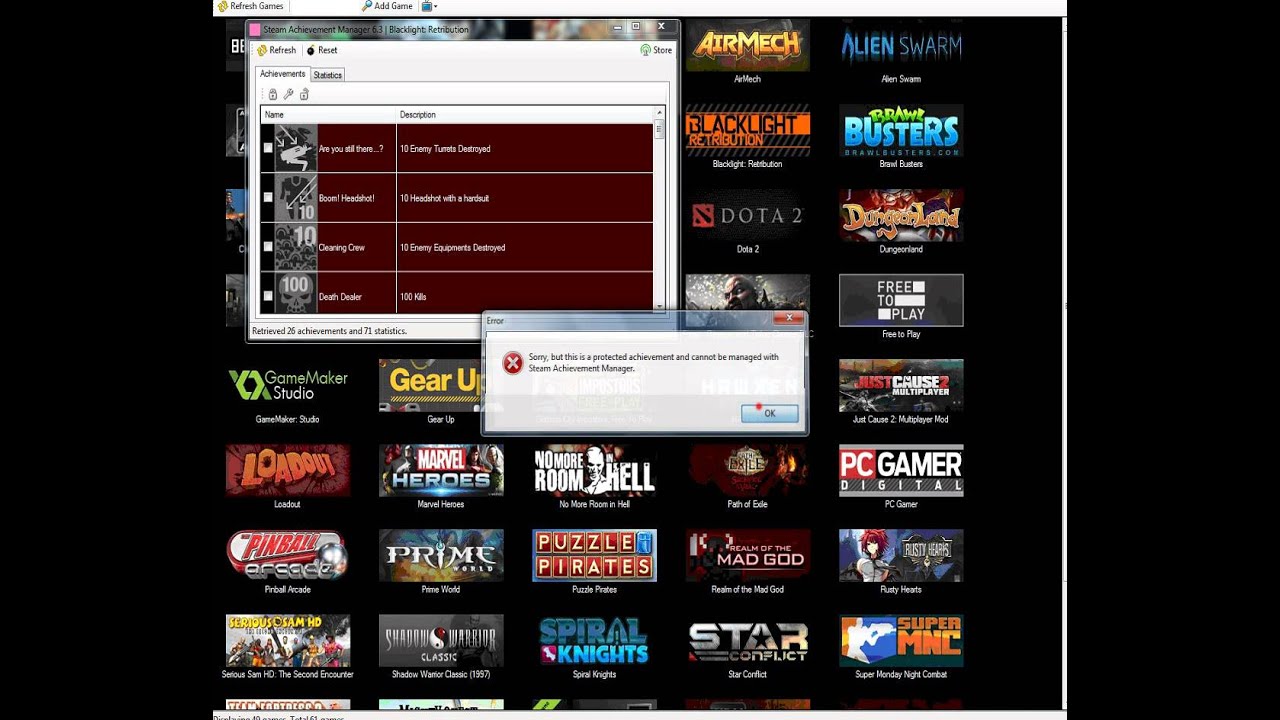Select the '100 Kills' description text
Viewport: 1280px width, 720px height.
(x=414, y=297)
